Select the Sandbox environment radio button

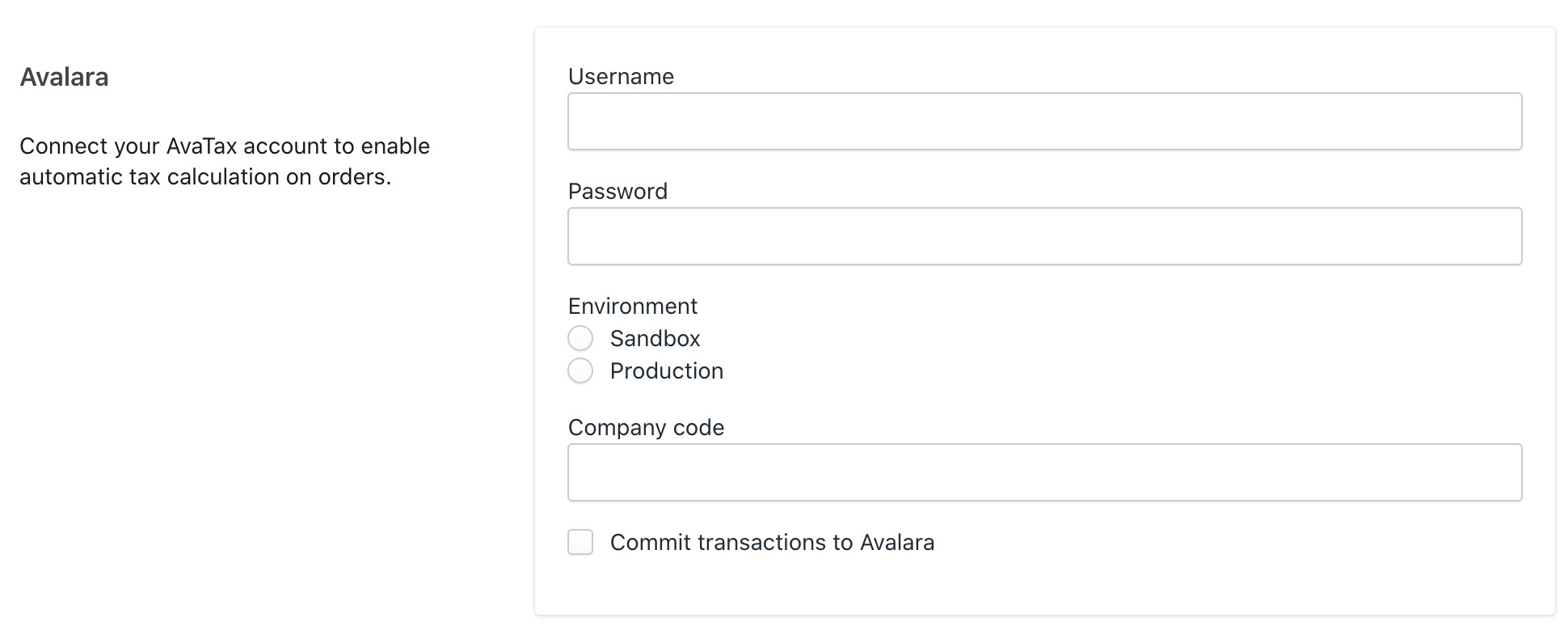pos(580,338)
